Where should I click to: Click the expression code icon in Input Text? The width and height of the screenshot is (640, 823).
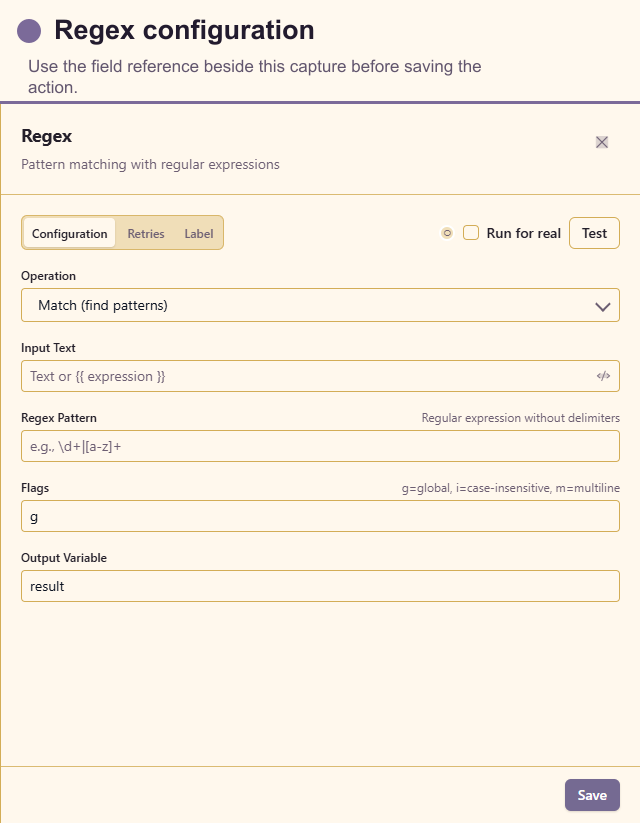click(x=603, y=376)
